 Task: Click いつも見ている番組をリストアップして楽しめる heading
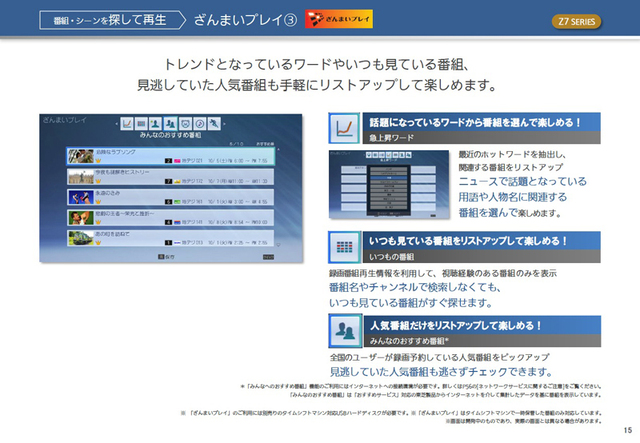[468, 241]
